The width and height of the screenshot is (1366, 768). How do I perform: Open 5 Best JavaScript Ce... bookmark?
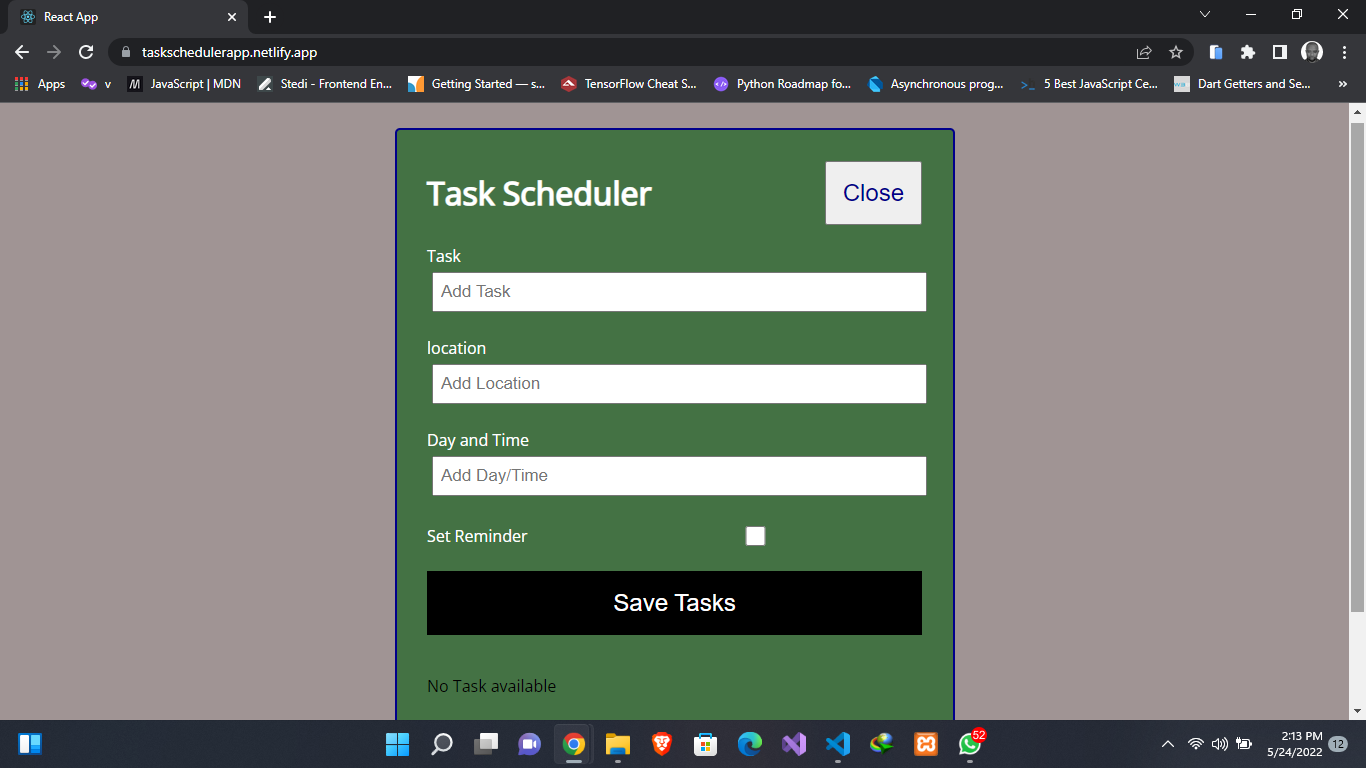[1089, 84]
